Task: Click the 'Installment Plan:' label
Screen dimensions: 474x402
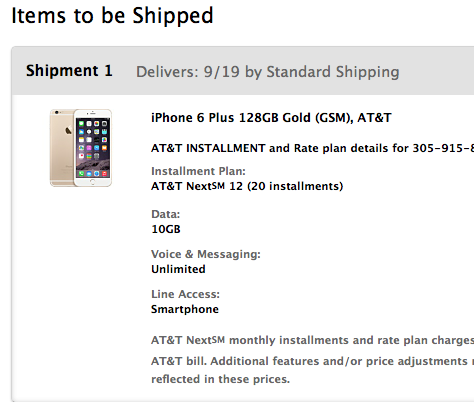Action: click(198, 171)
